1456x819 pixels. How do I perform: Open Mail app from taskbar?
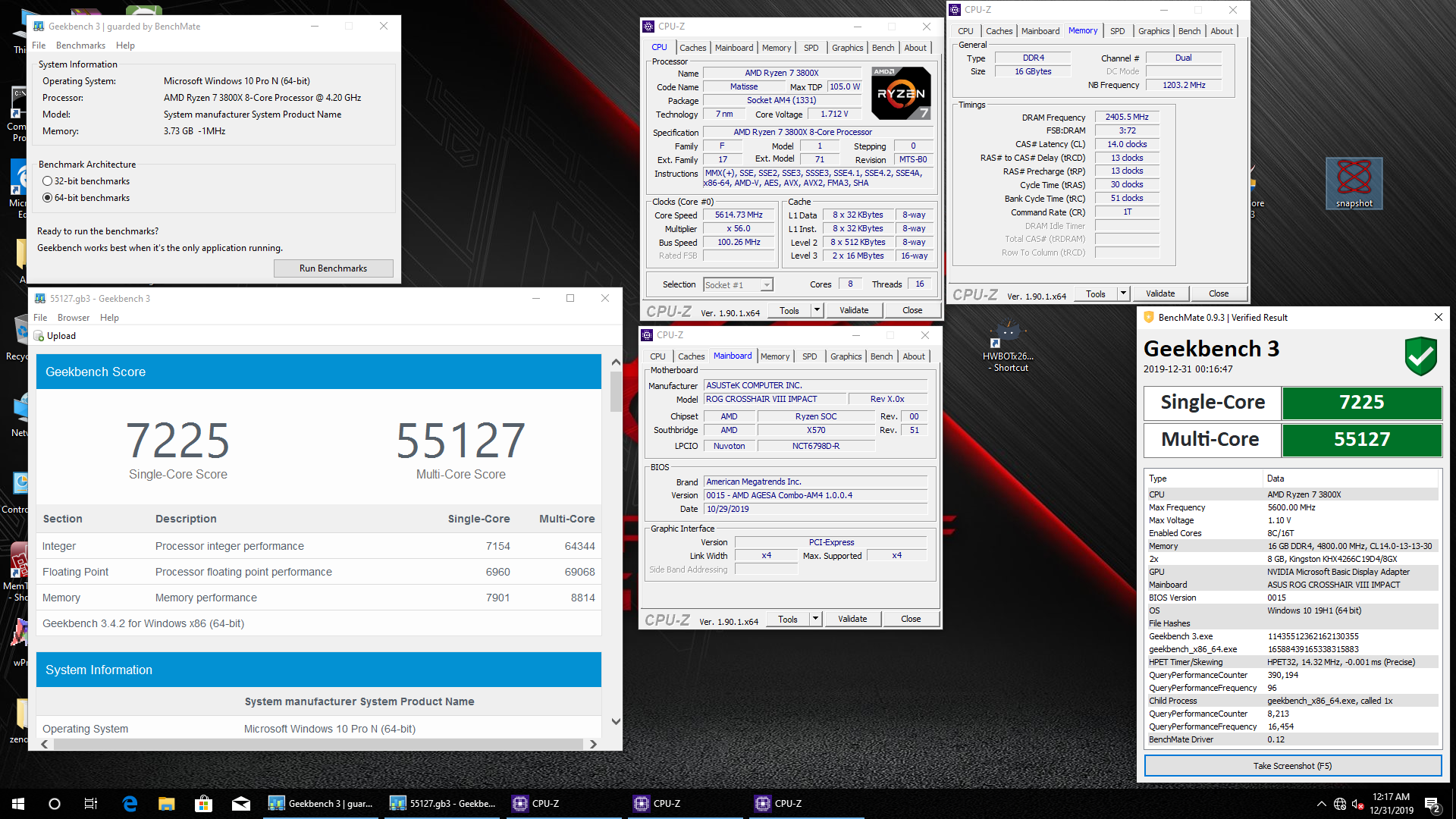241,804
